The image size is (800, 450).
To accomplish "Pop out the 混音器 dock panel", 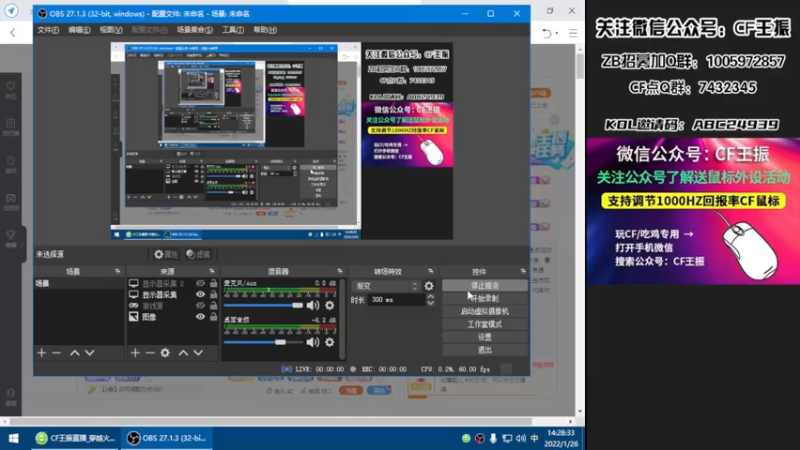I will click(340, 271).
